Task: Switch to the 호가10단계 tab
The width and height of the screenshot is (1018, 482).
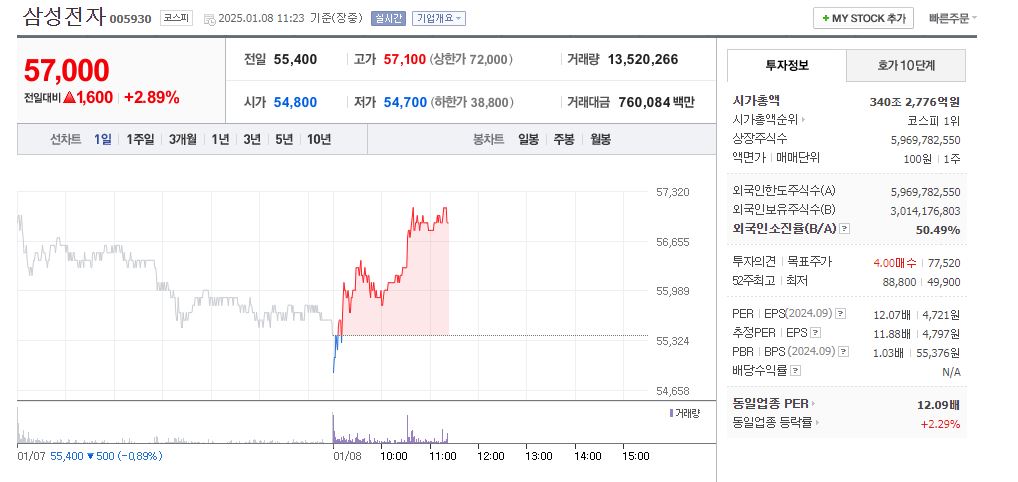Action: click(x=906, y=65)
